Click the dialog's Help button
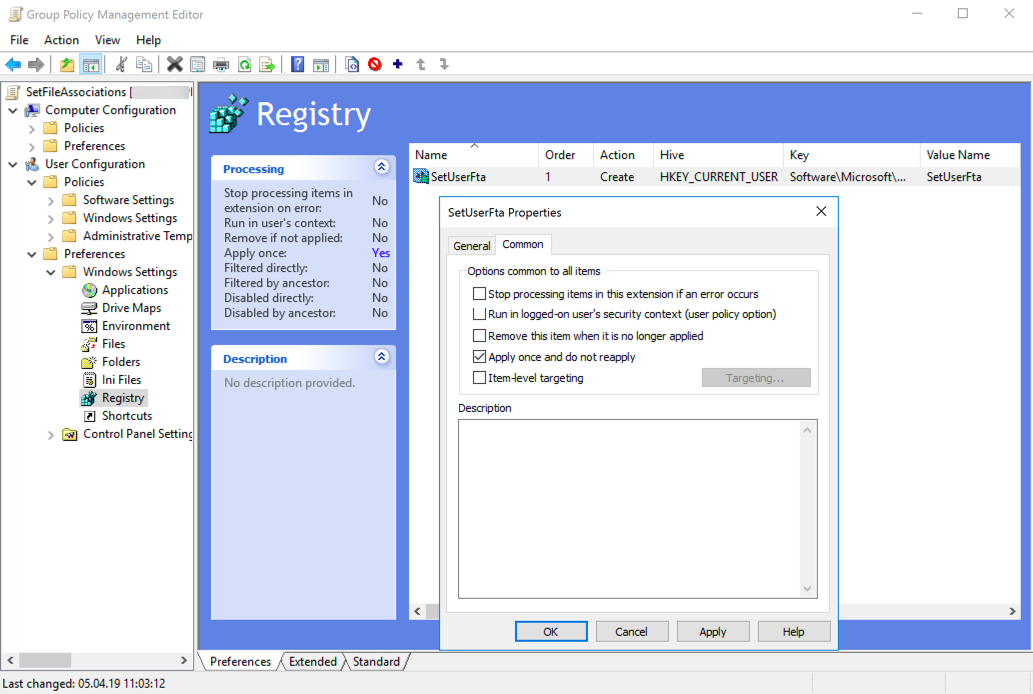The height and width of the screenshot is (694, 1033). click(x=793, y=631)
